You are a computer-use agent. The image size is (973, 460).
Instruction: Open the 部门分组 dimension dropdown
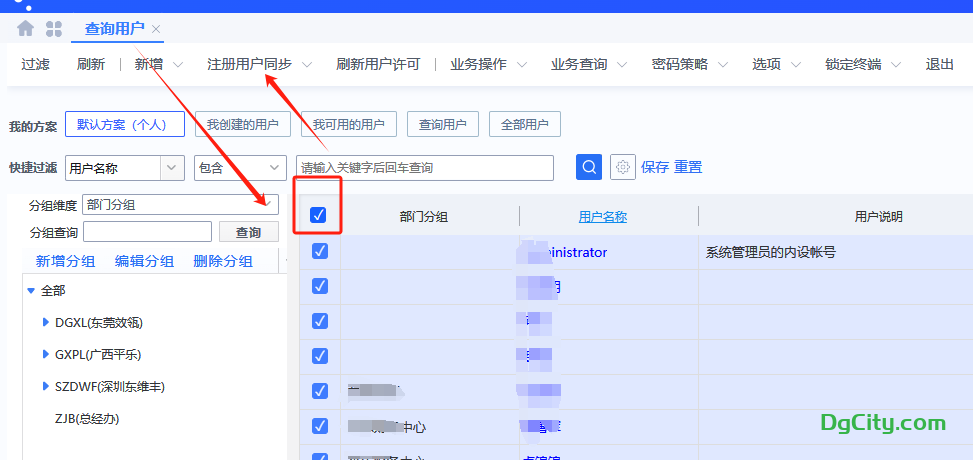coord(267,204)
